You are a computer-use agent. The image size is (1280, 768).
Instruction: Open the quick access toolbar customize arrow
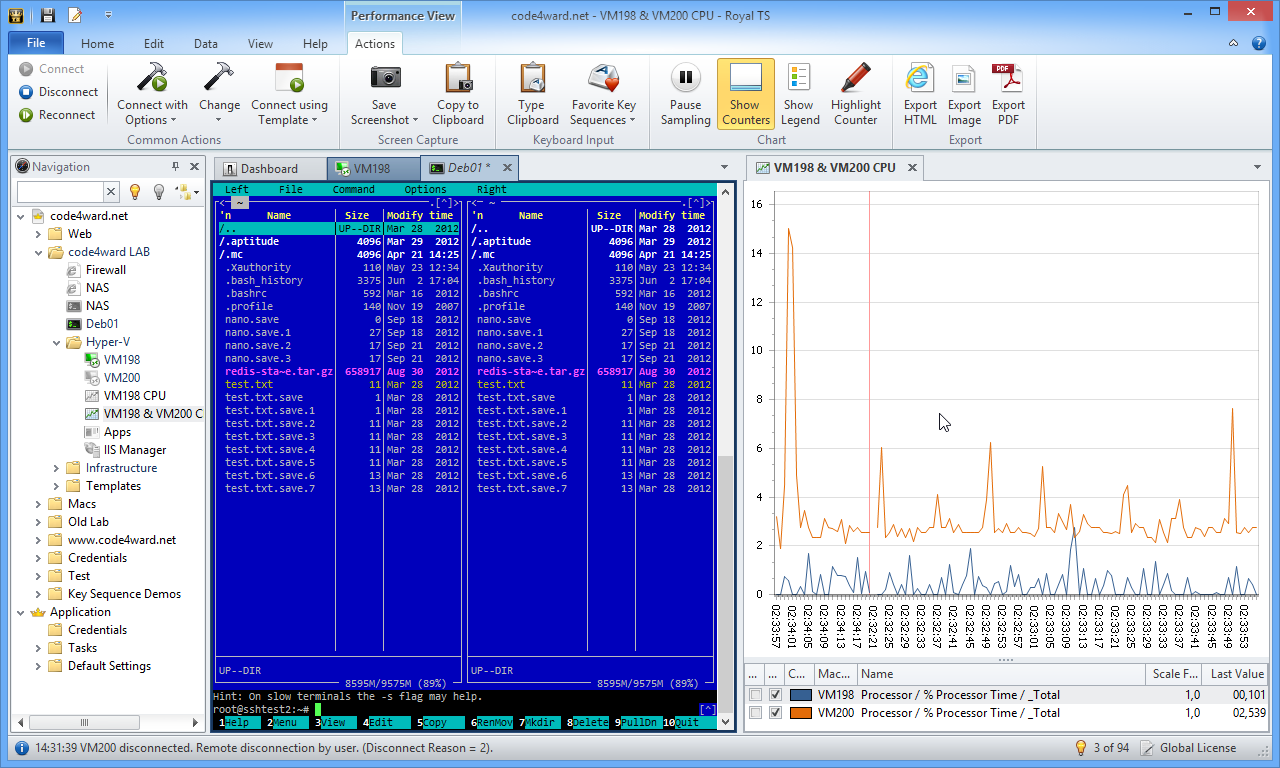108,15
